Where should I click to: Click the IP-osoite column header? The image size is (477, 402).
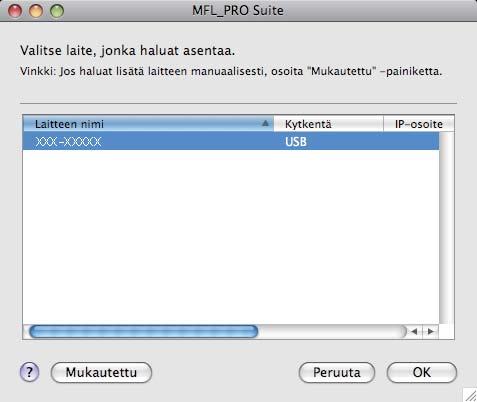coord(419,124)
